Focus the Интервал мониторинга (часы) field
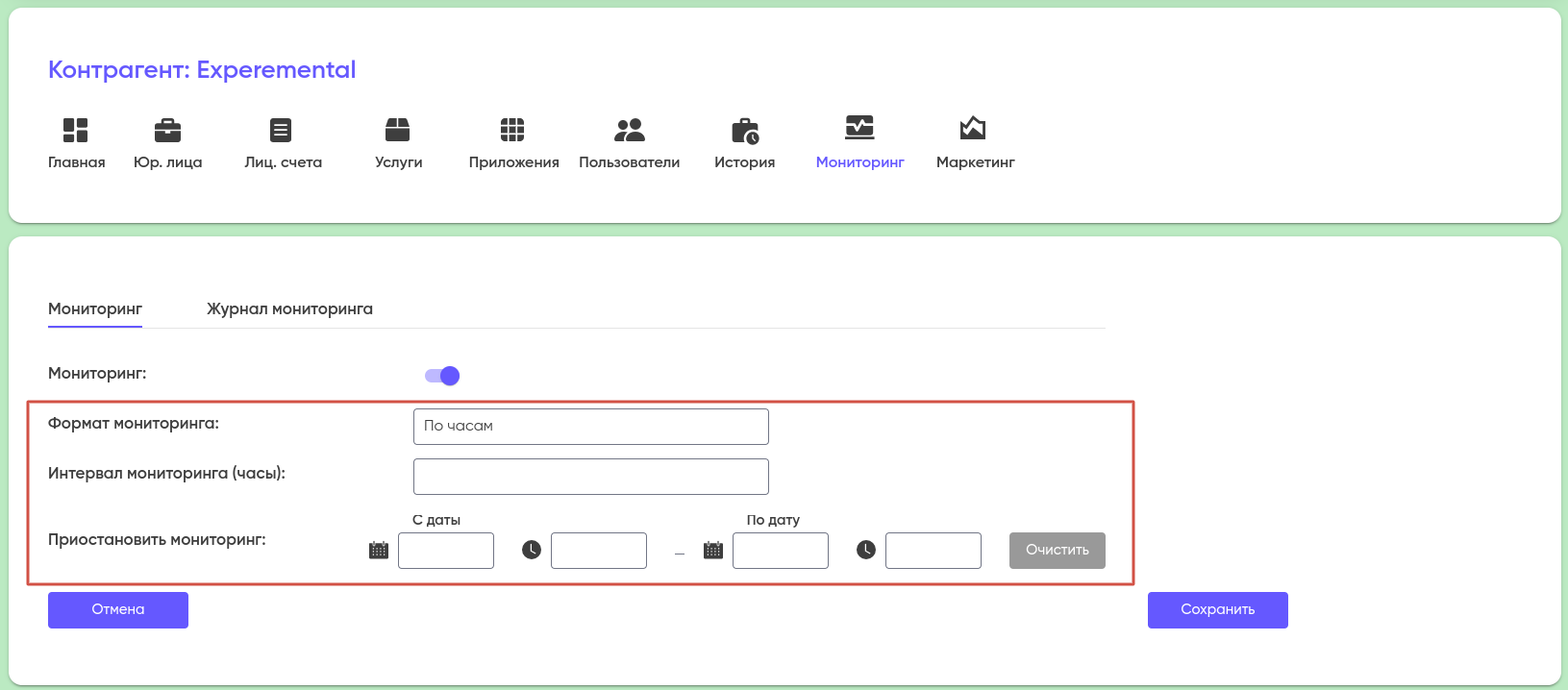Screen dimensions: 1568x690 click(x=590, y=477)
